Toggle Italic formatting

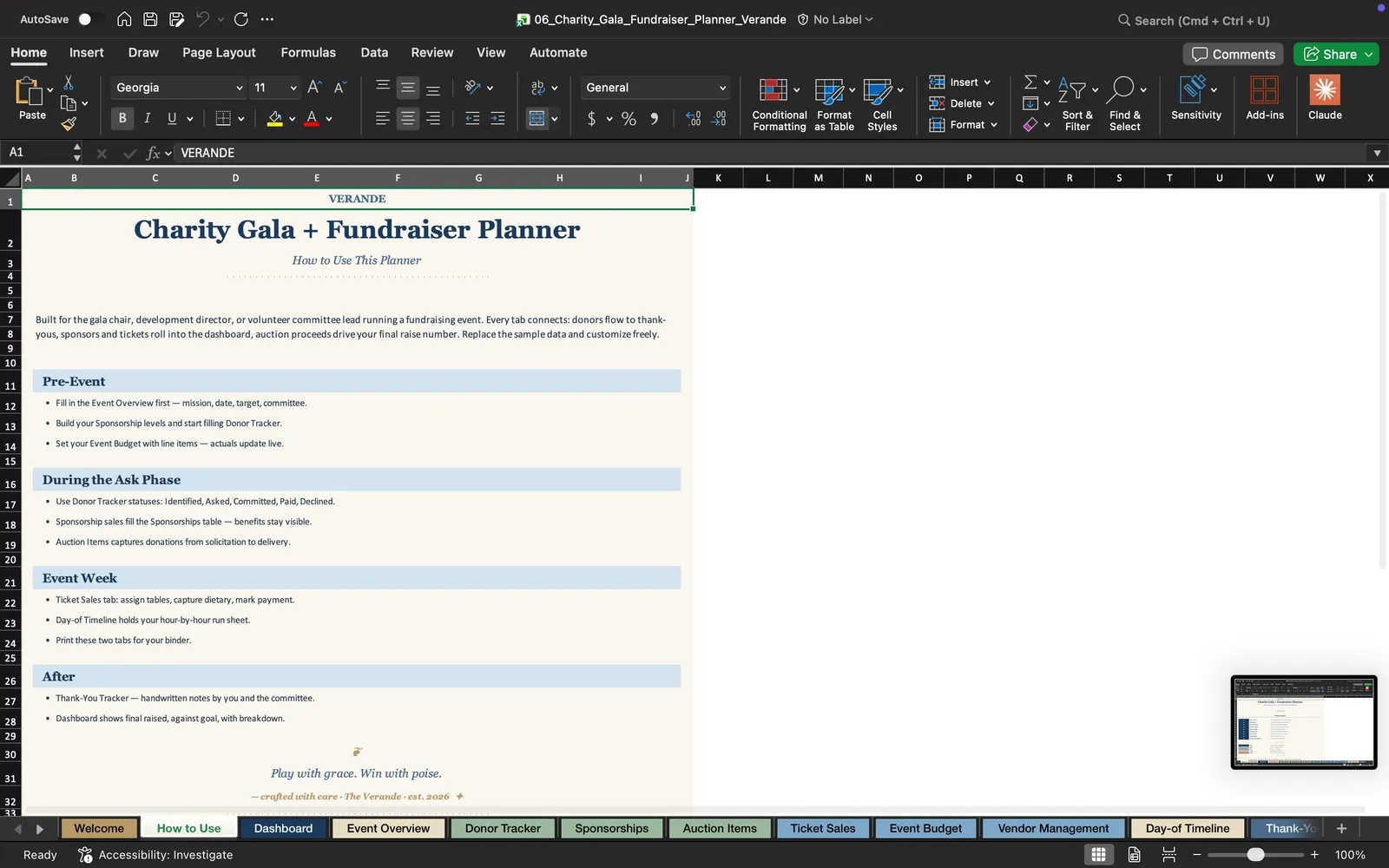tap(147, 118)
